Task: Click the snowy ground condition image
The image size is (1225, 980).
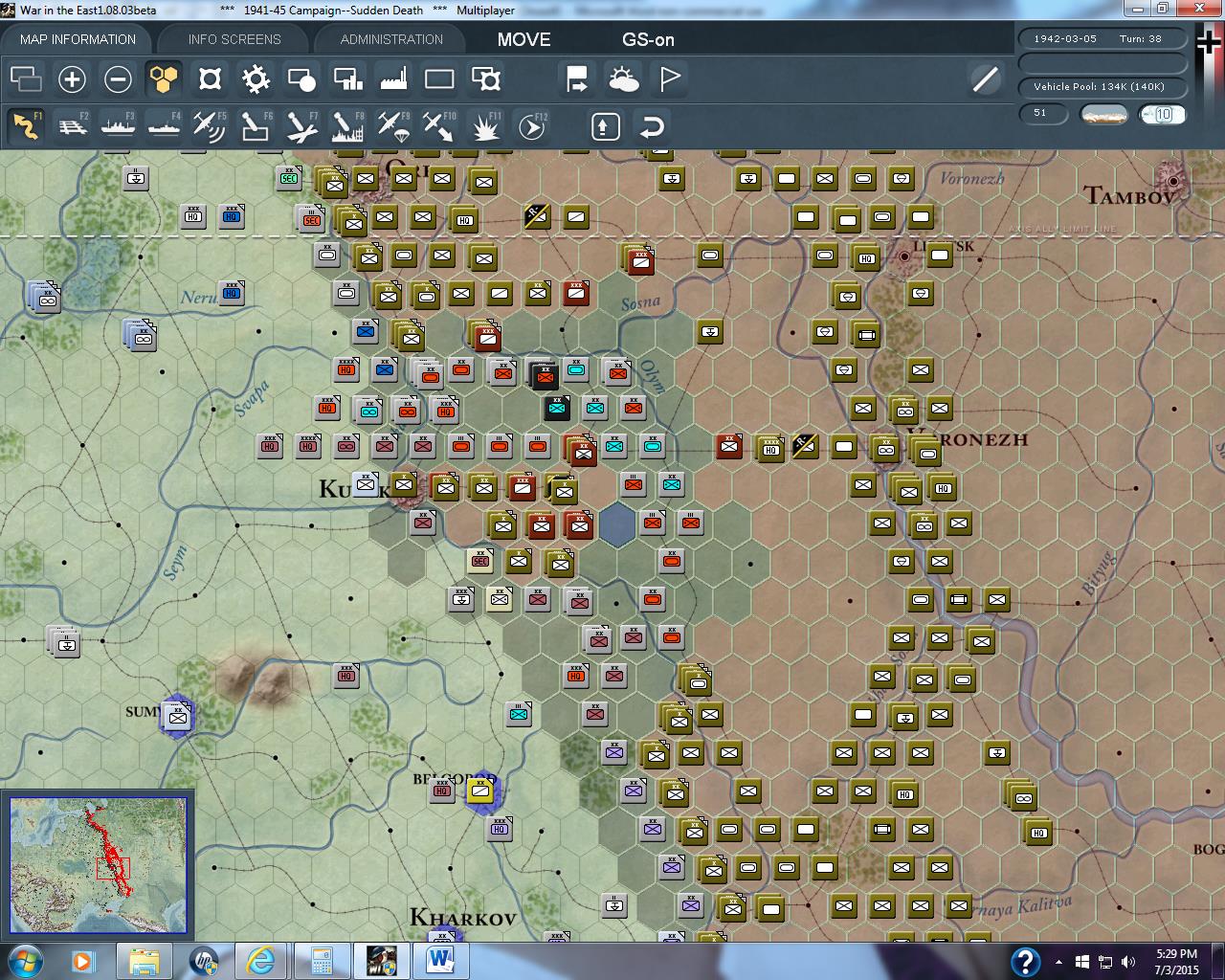Action: (x=1103, y=114)
